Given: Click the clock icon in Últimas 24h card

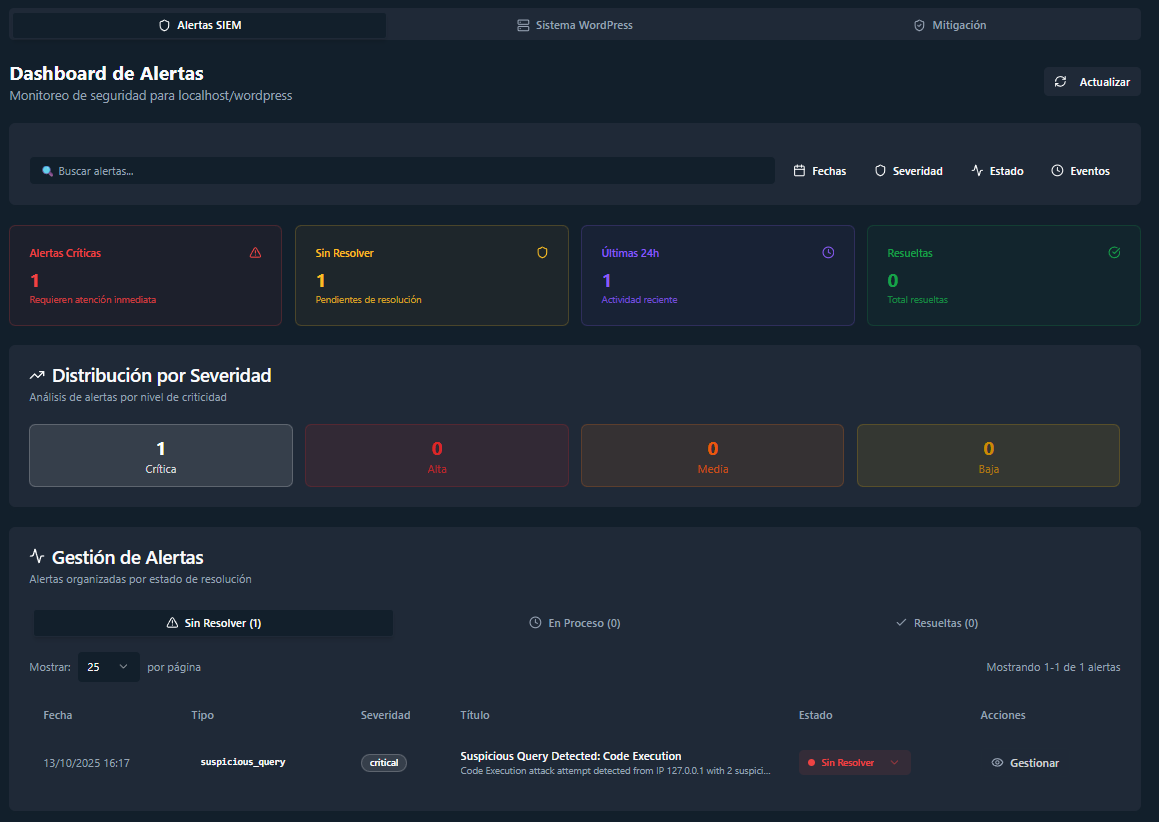Looking at the screenshot, I should [829, 253].
